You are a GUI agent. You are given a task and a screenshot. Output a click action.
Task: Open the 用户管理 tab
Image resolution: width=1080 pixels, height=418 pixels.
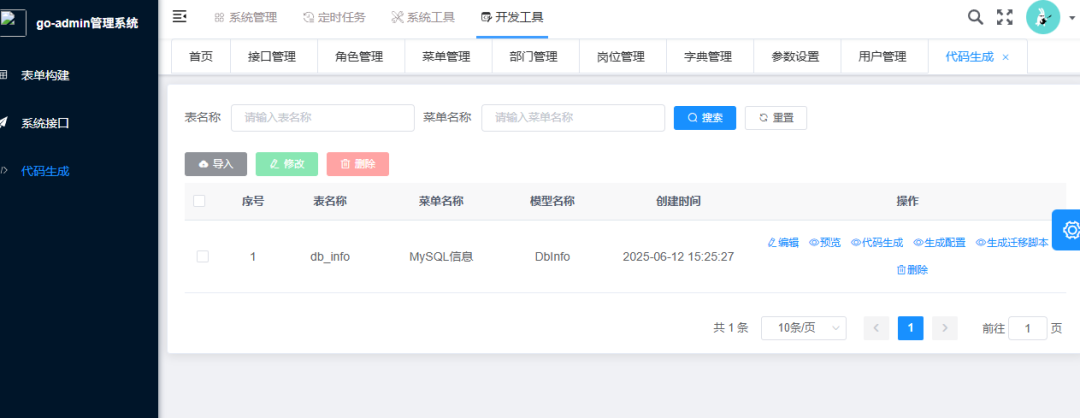click(x=882, y=57)
